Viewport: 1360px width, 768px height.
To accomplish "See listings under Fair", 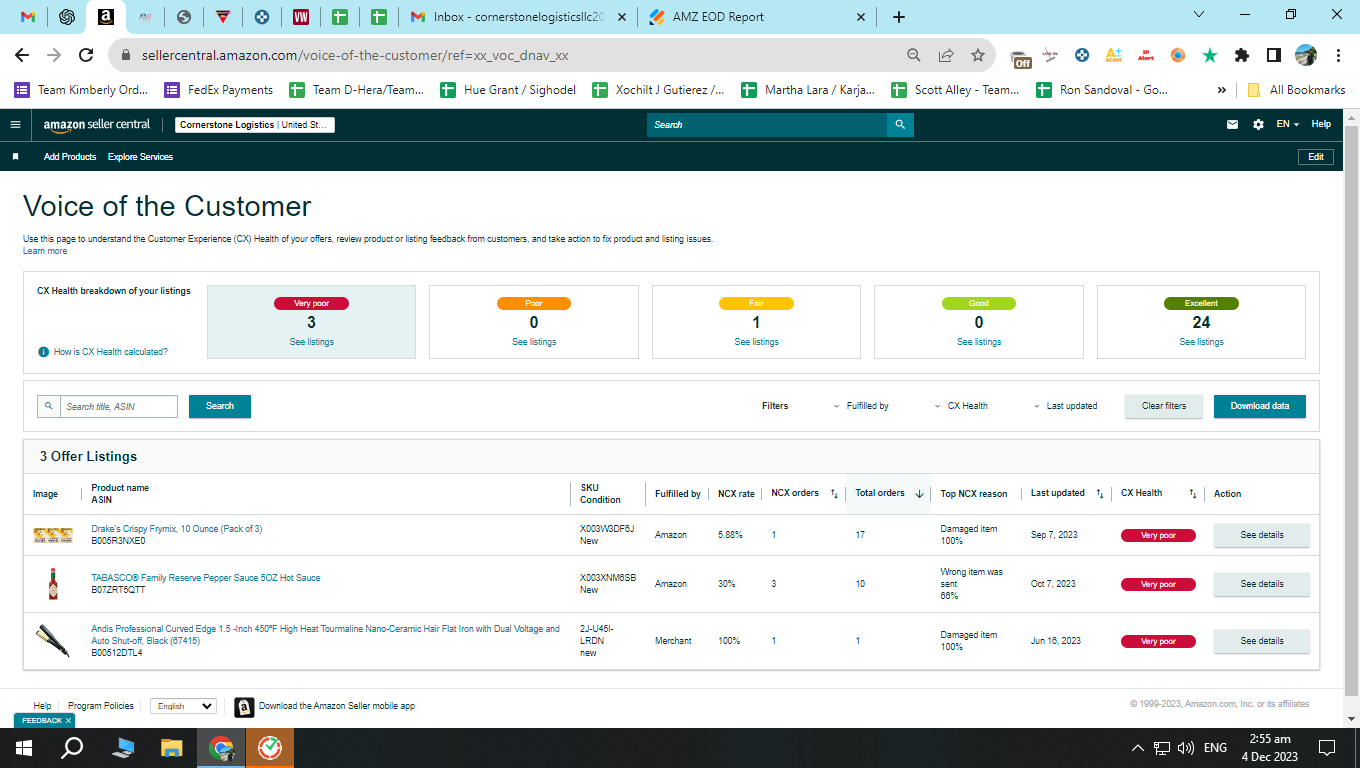I will (756, 342).
